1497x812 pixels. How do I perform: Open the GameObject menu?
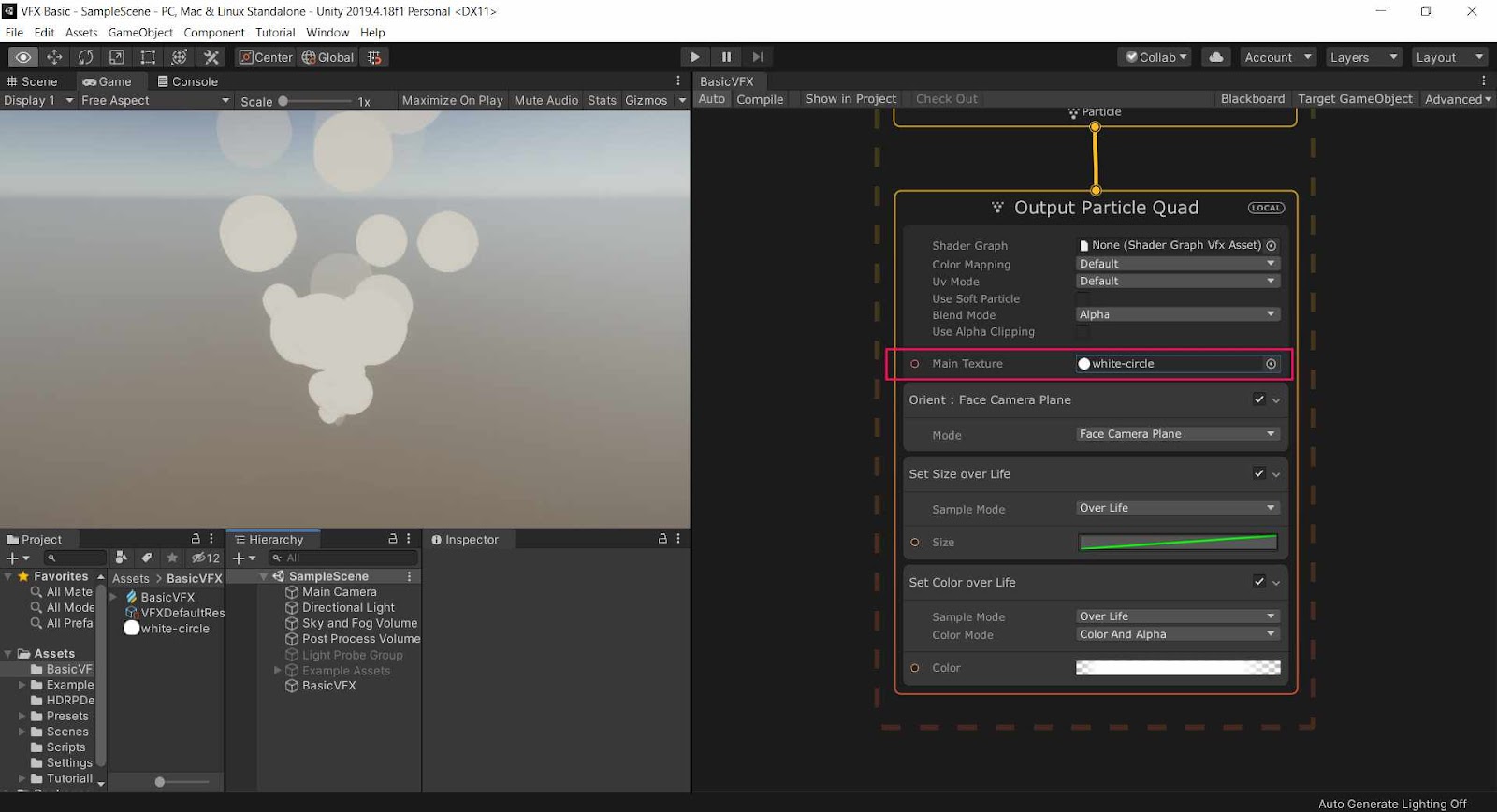coord(140,33)
